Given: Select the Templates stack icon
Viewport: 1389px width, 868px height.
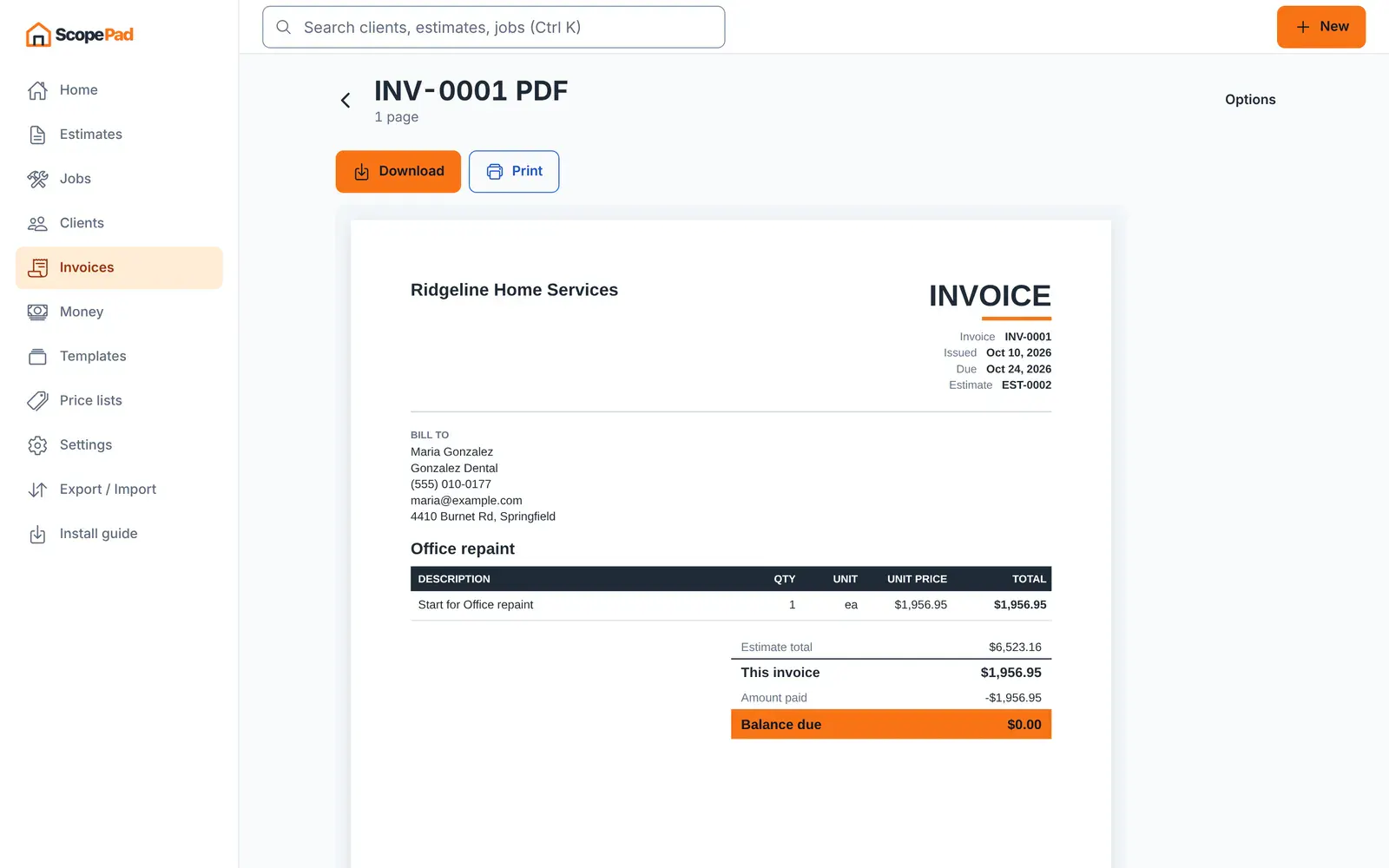Looking at the screenshot, I should (37, 356).
